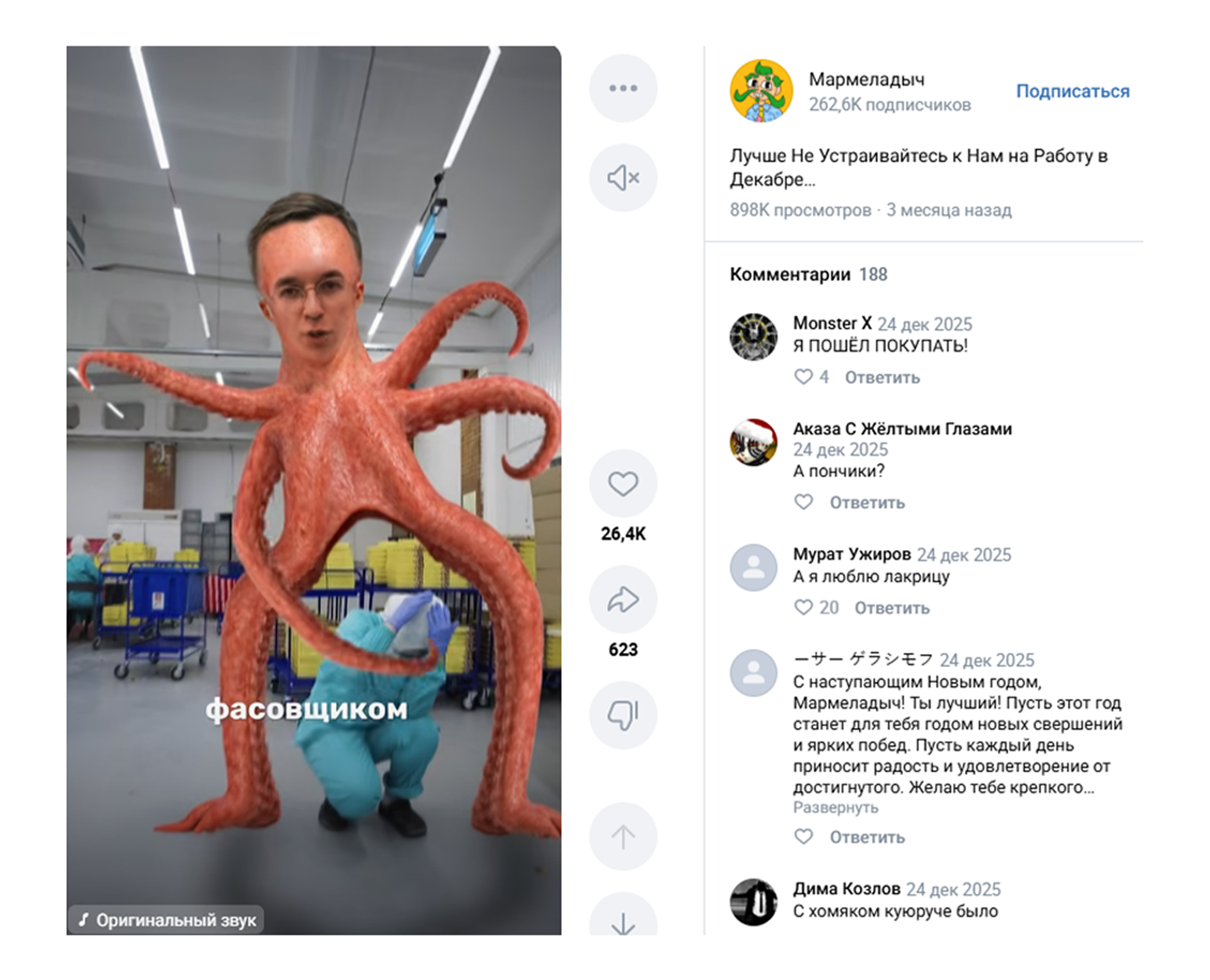Open the Мармеладыч channel avatar

(x=761, y=91)
